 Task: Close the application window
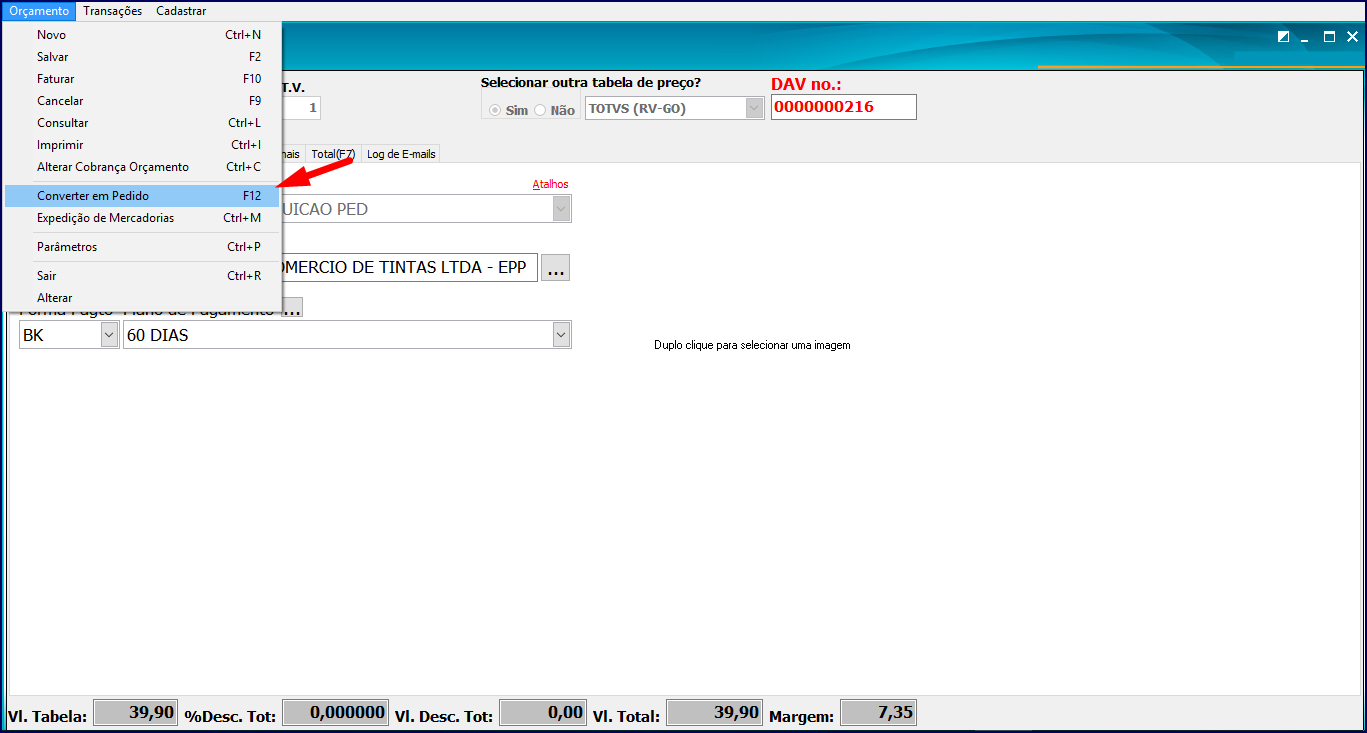tap(1352, 37)
